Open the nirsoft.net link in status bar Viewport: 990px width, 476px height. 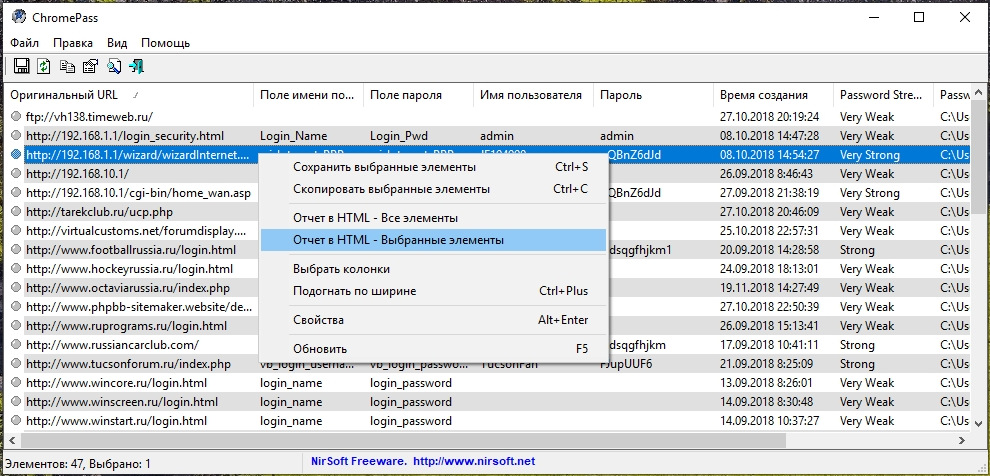[474, 461]
